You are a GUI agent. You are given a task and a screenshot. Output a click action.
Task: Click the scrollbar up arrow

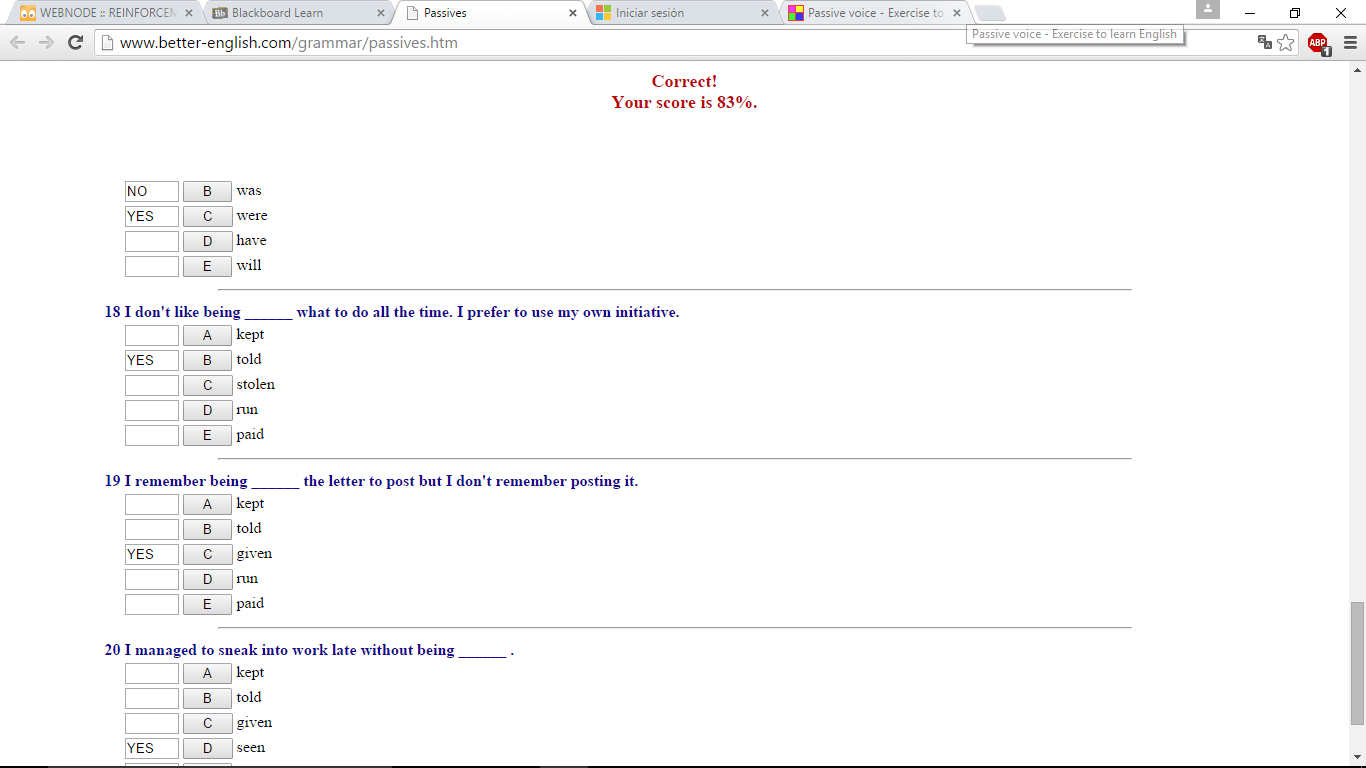pos(1357,70)
